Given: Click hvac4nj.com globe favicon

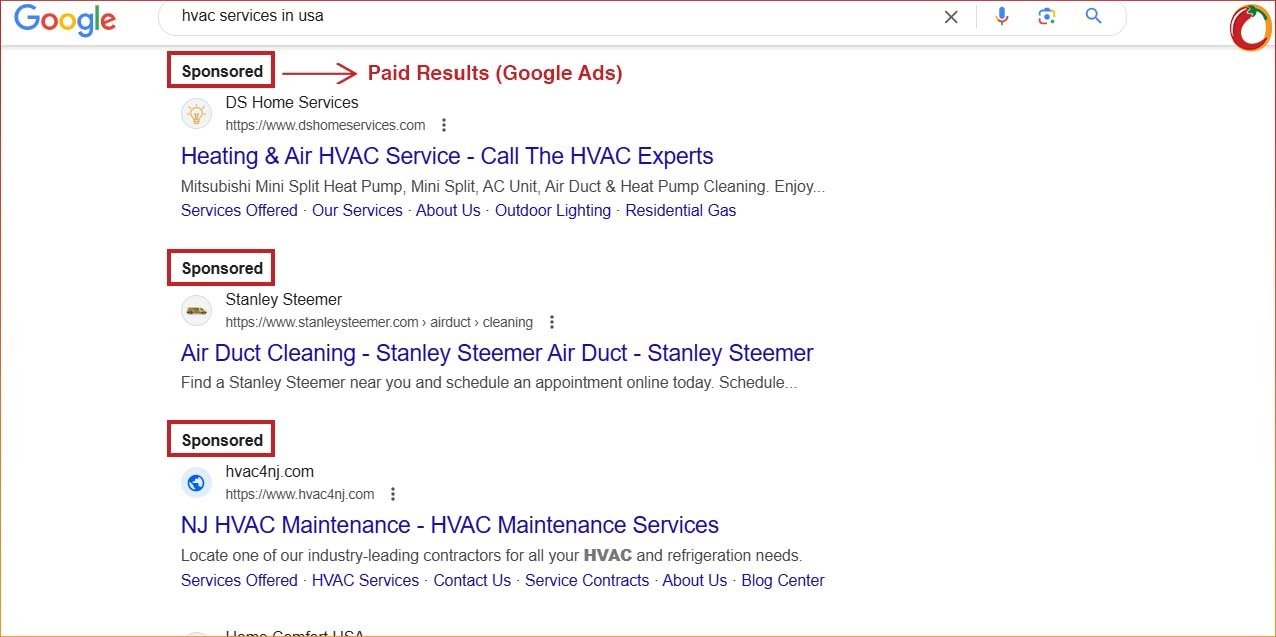Looking at the screenshot, I should 197,482.
